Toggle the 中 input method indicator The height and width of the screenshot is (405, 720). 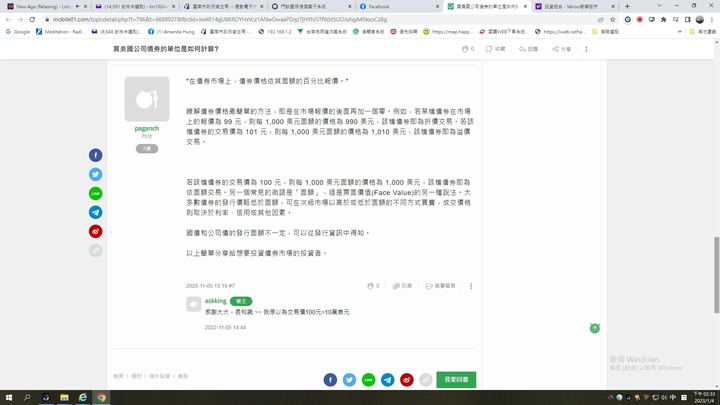click(673, 398)
